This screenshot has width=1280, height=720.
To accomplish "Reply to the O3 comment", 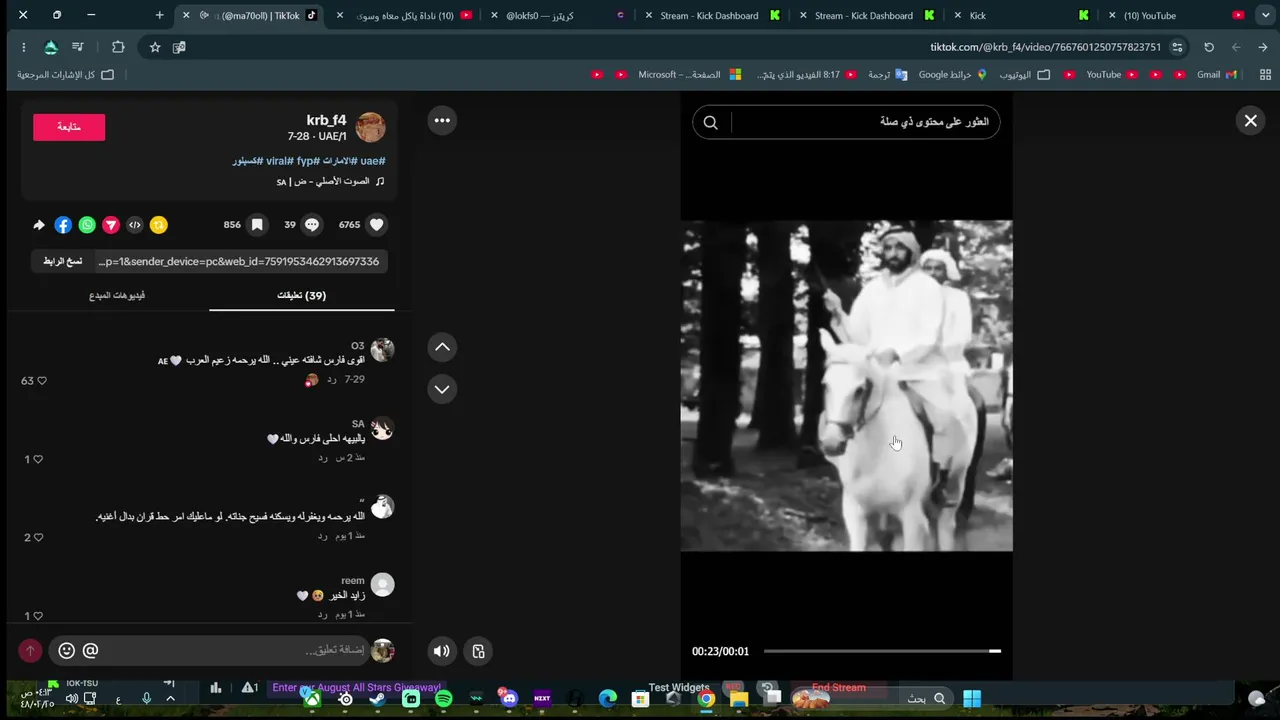I will (332, 380).
